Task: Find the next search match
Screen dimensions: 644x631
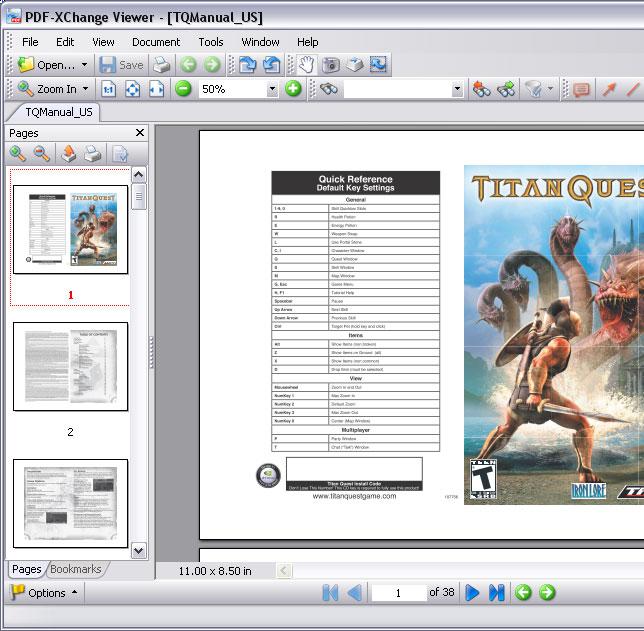Action: (506, 89)
